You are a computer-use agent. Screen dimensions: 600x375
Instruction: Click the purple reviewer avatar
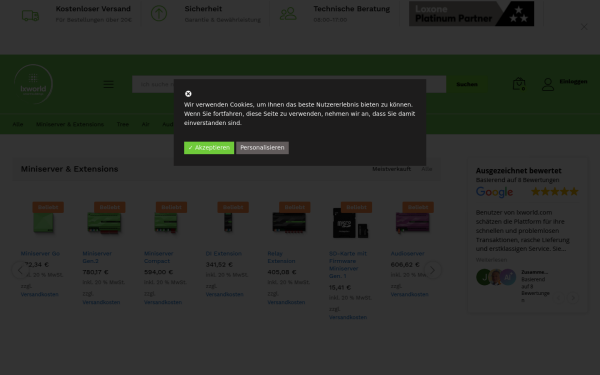click(508, 277)
